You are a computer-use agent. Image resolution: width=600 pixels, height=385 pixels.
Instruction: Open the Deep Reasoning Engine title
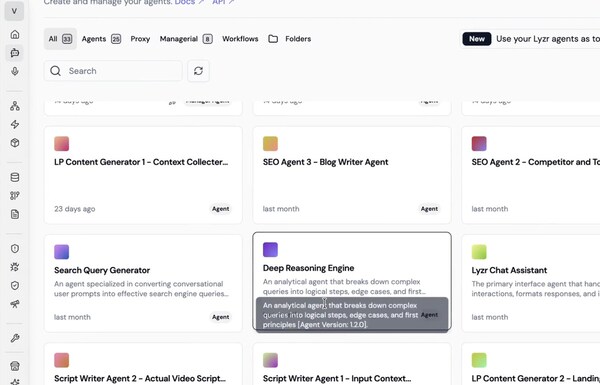[308, 268]
